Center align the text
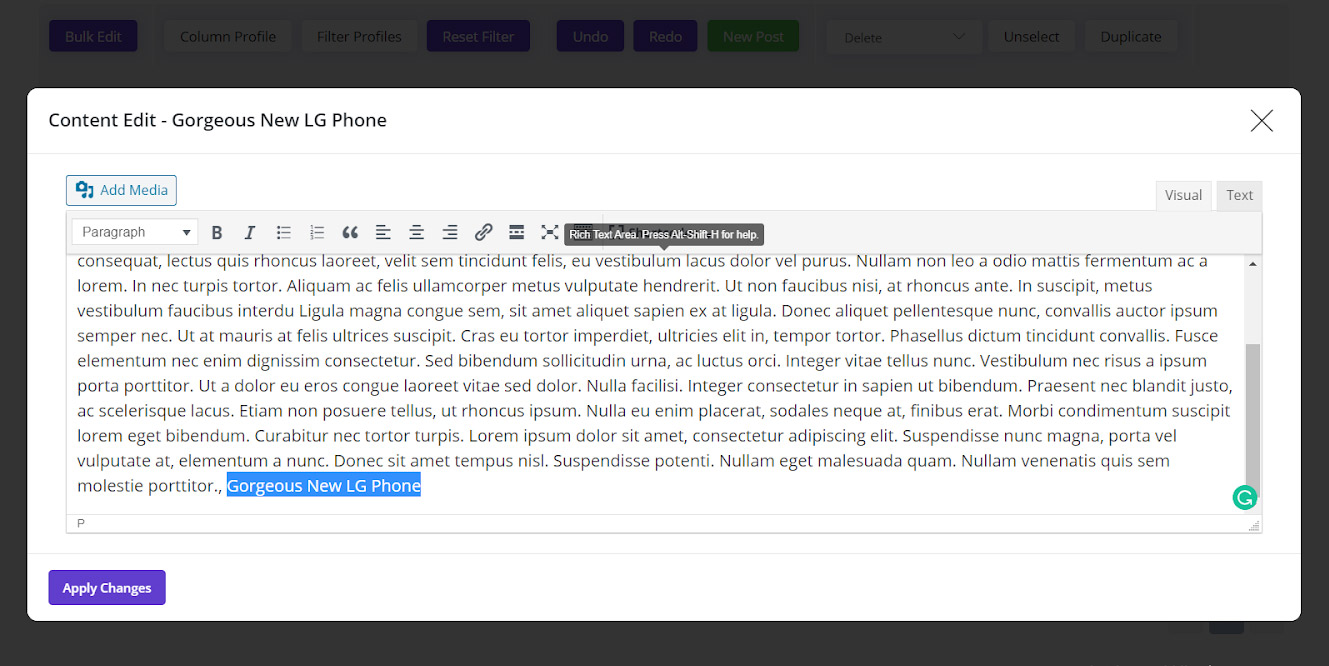The image size is (1329, 666). point(417,233)
